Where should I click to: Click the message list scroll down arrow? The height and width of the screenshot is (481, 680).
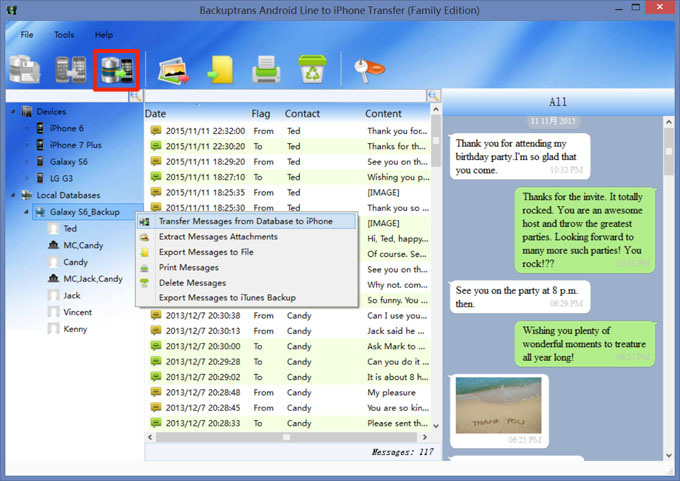coord(436,426)
